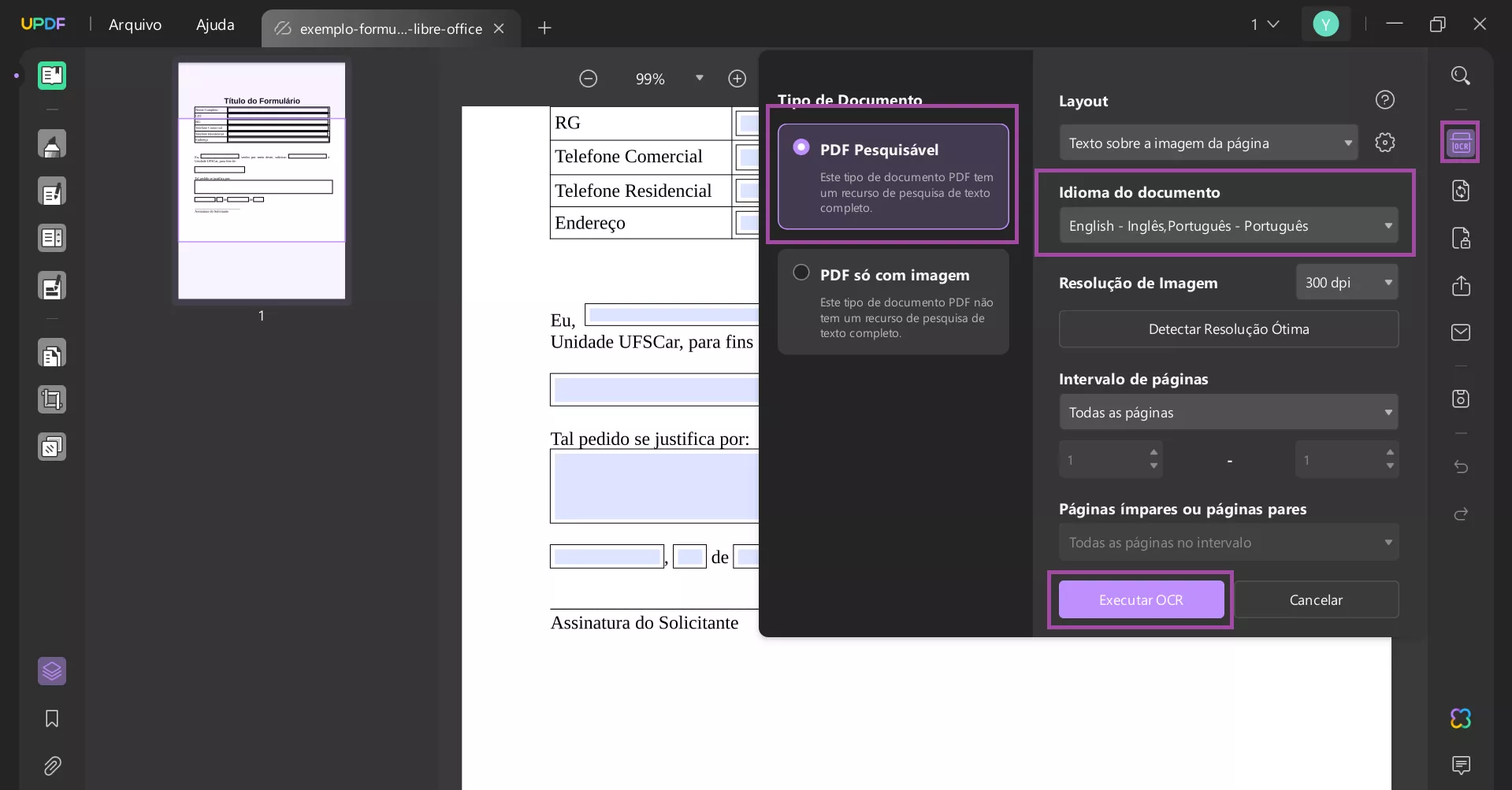This screenshot has width=1512, height=790.
Task: Click the 99% zoom value
Action: coord(650,79)
